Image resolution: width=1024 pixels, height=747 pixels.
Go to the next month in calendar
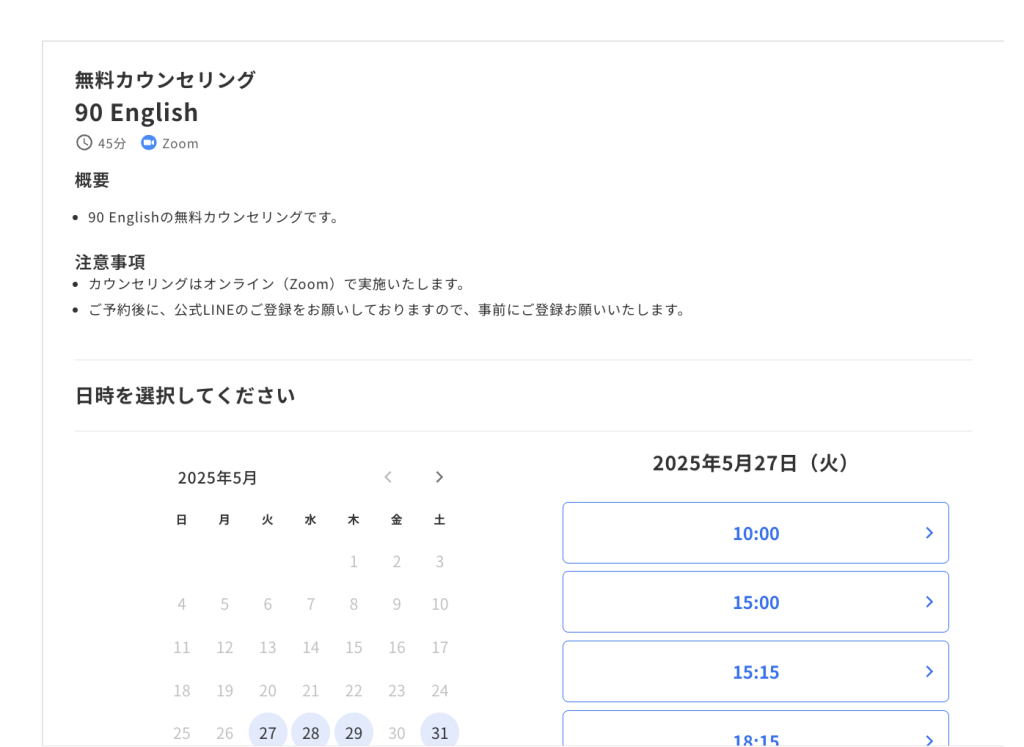(x=439, y=477)
